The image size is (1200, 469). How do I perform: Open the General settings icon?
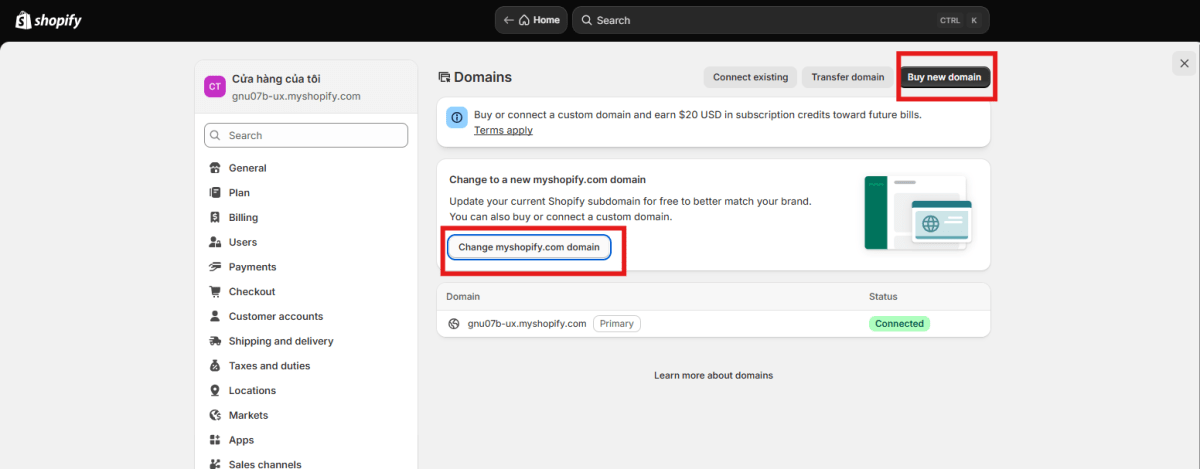215,168
